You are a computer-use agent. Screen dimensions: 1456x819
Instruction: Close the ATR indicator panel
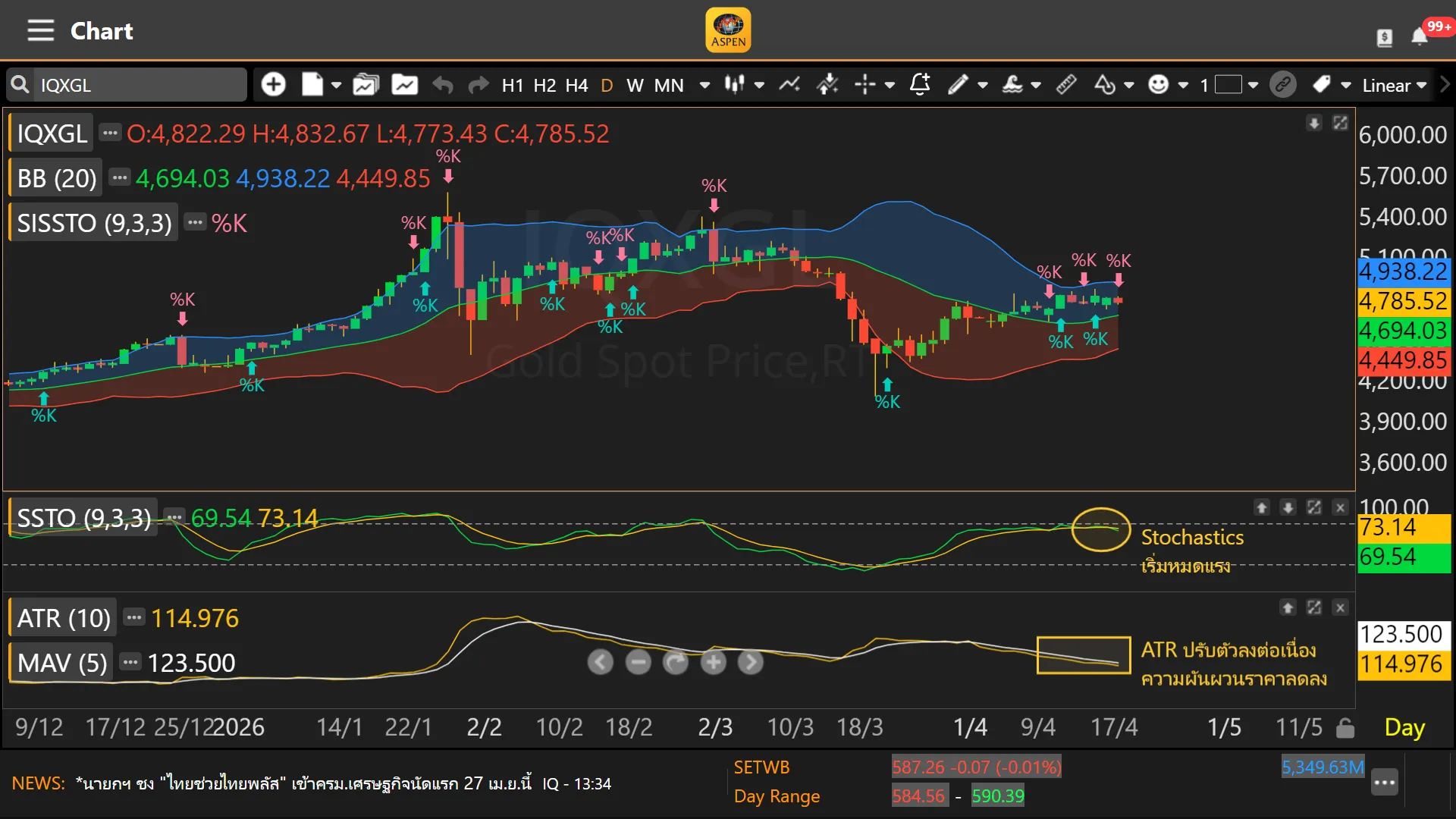[1340, 607]
